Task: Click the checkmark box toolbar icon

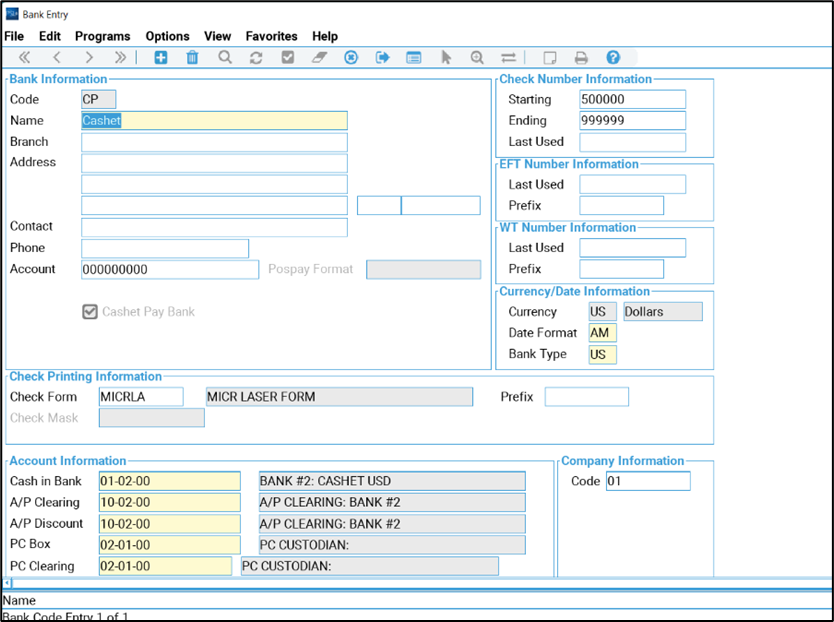Action: coord(288,57)
